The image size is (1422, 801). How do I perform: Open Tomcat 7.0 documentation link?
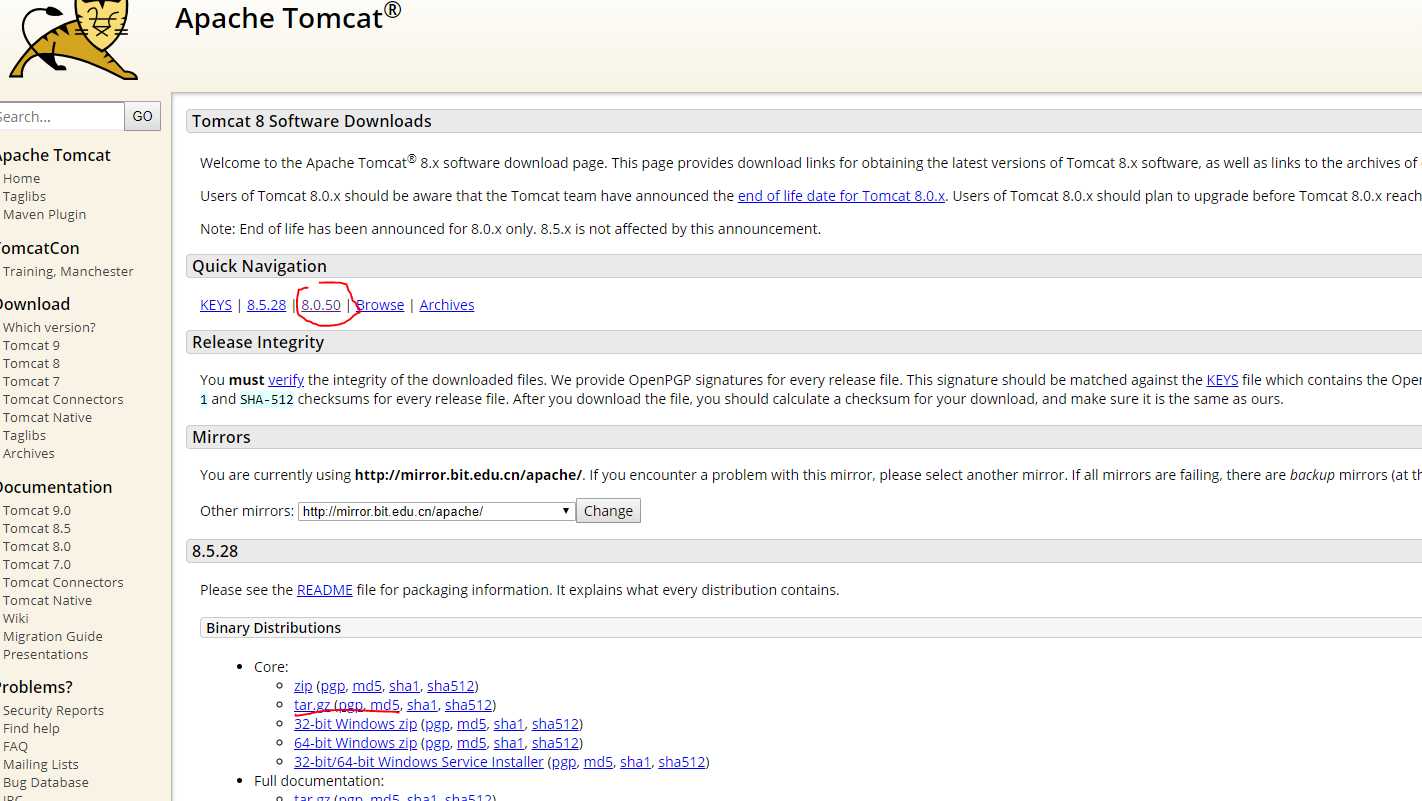[37, 564]
